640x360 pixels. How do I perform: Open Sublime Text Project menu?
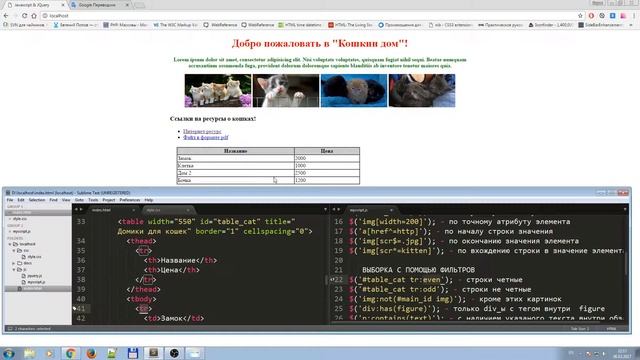point(109,200)
